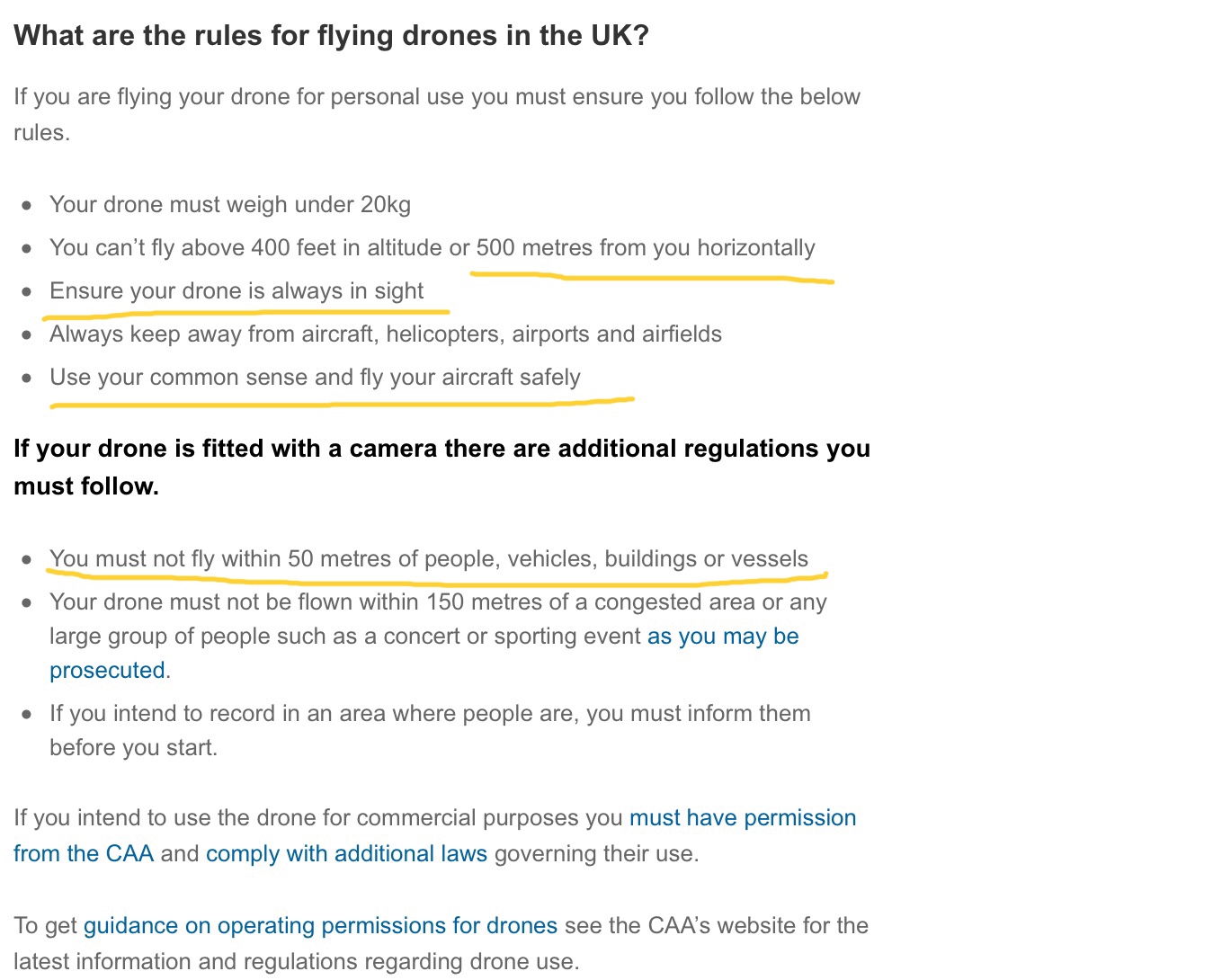
Task: Click the word 'prosecuted' link text
Action: click(x=107, y=671)
